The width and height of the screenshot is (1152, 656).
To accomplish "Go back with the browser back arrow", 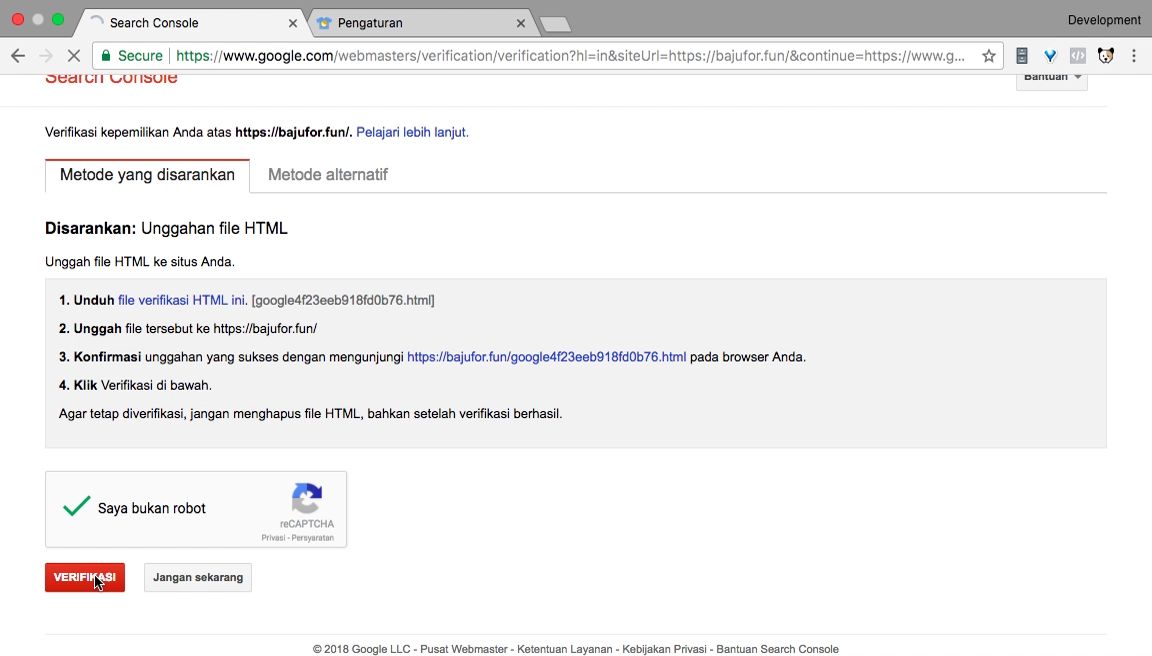I will 18,56.
